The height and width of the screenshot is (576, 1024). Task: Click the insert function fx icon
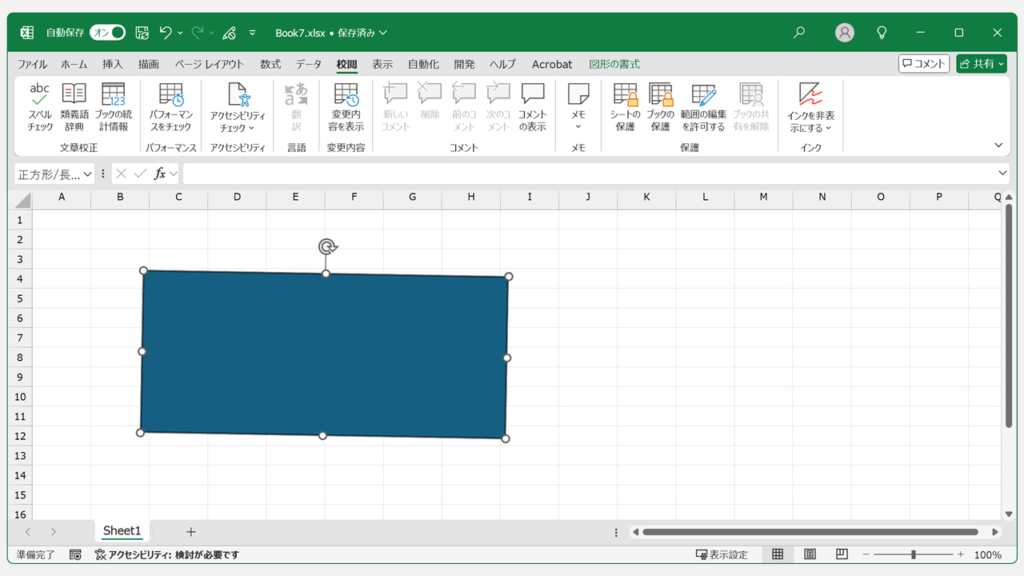tap(159, 174)
